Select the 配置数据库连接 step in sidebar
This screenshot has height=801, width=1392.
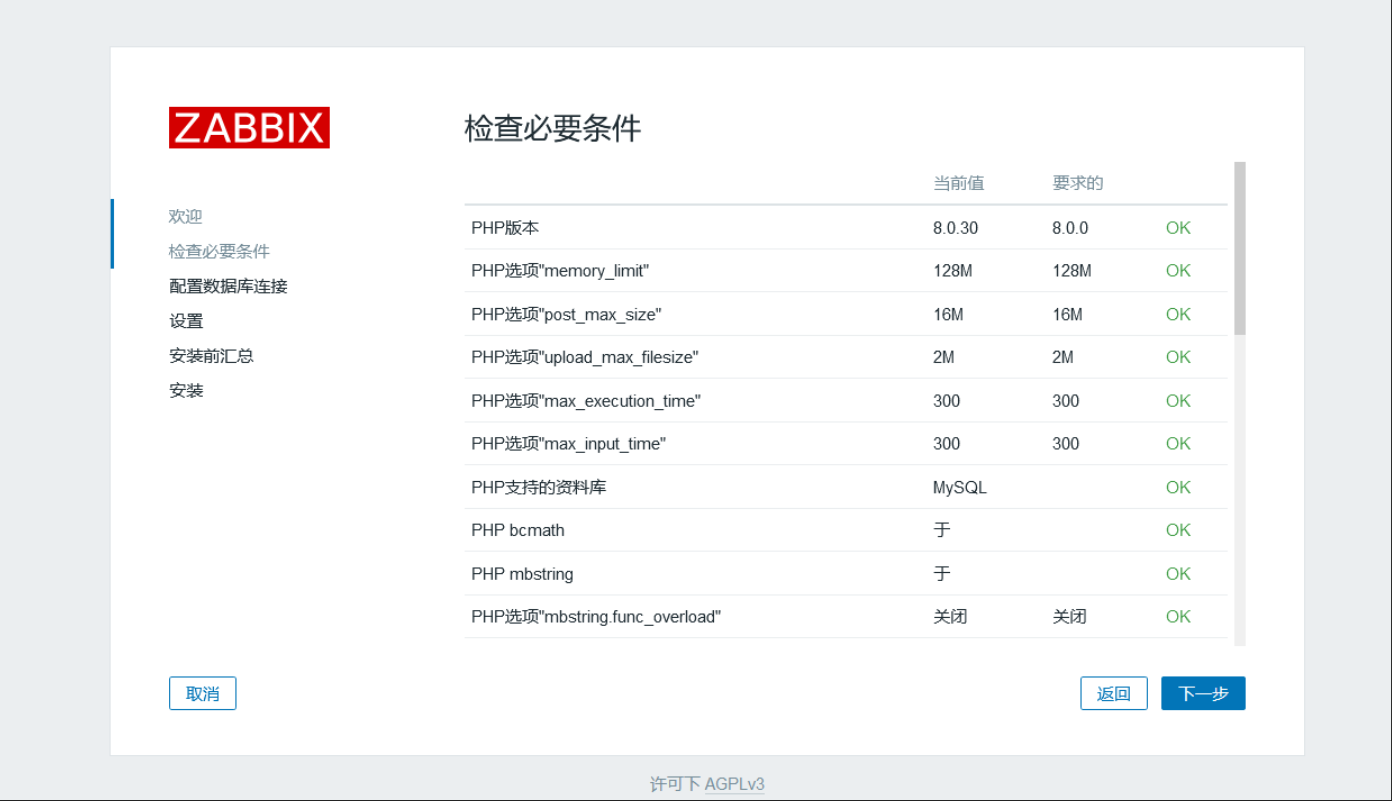pos(228,286)
